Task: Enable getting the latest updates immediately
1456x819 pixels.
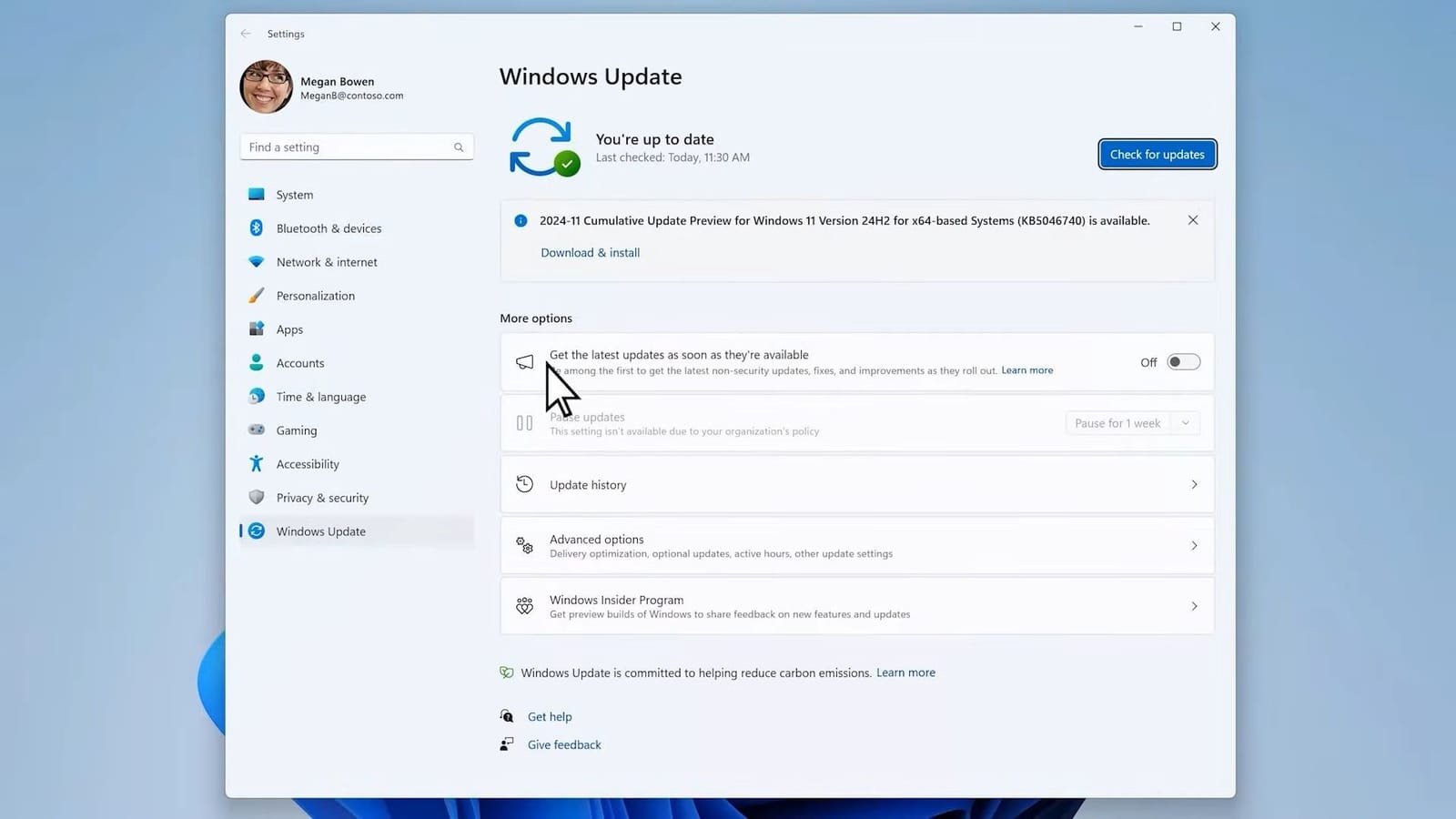Action: (1183, 361)
